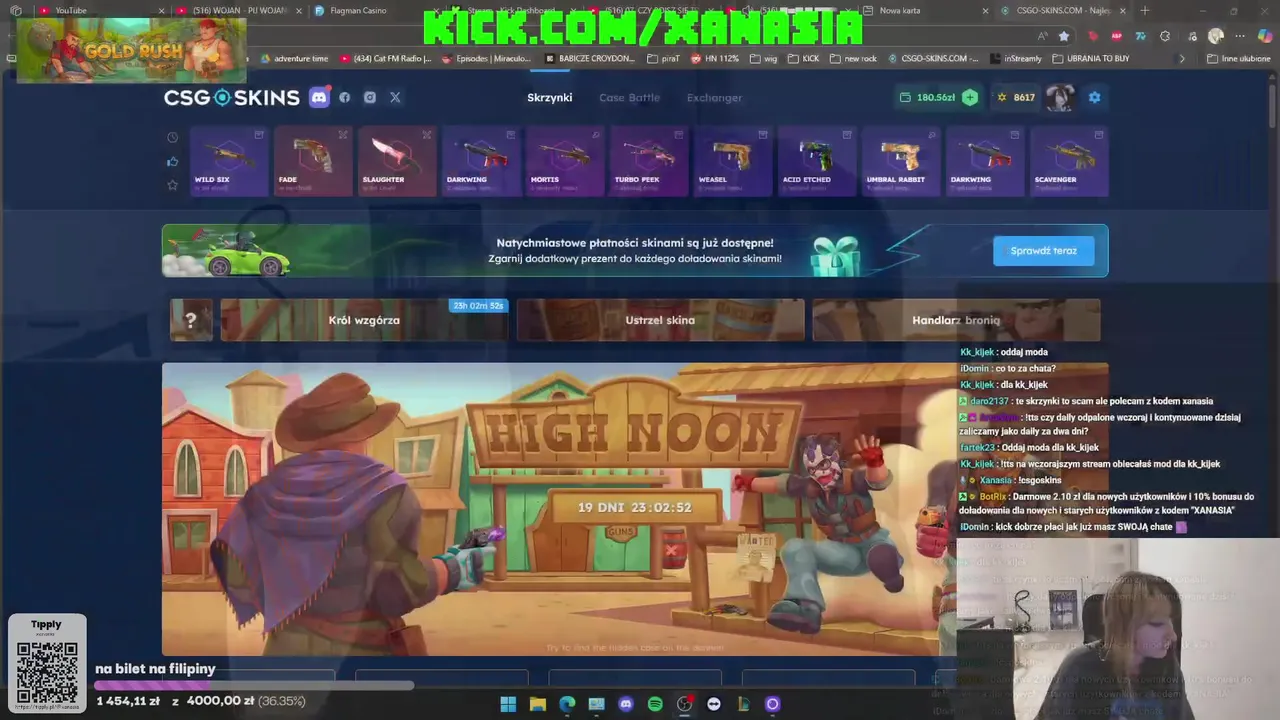The image size is (1280, 720).
Task: Close the CSGO-SKINS.COM browser tab
Action: pos(1122,11)
